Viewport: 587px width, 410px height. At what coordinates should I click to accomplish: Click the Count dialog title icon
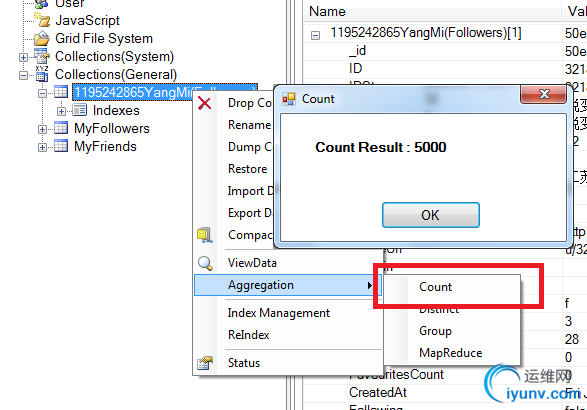tap(289, 99)
